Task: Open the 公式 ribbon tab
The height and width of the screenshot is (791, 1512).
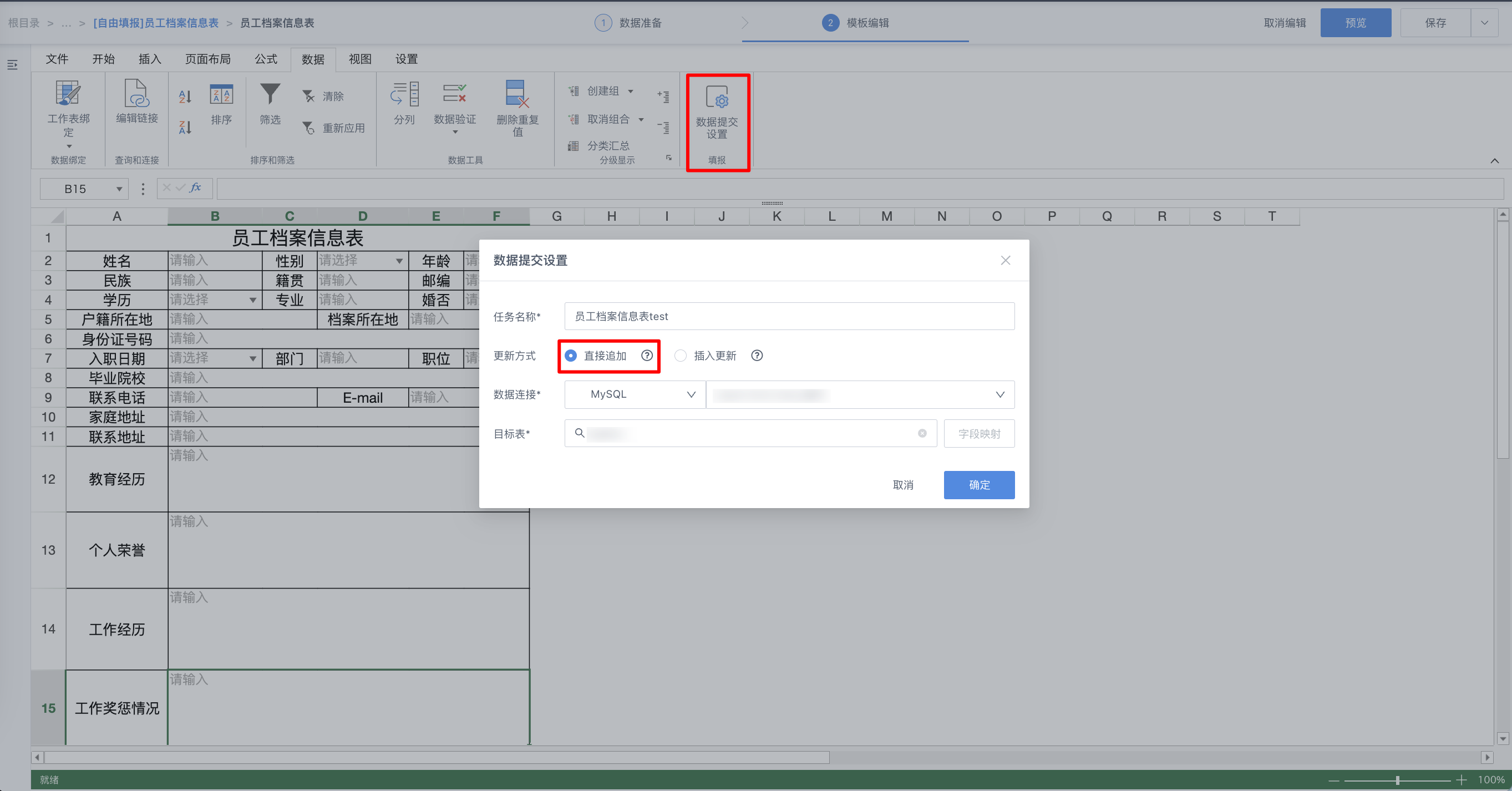Action: [266, 59]
